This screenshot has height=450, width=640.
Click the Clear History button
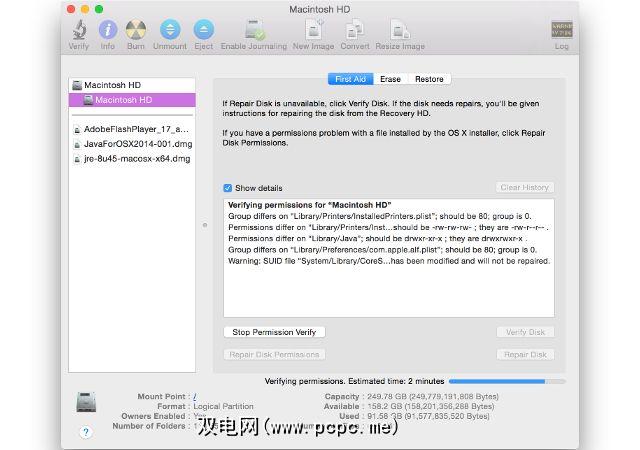point(524,187)
